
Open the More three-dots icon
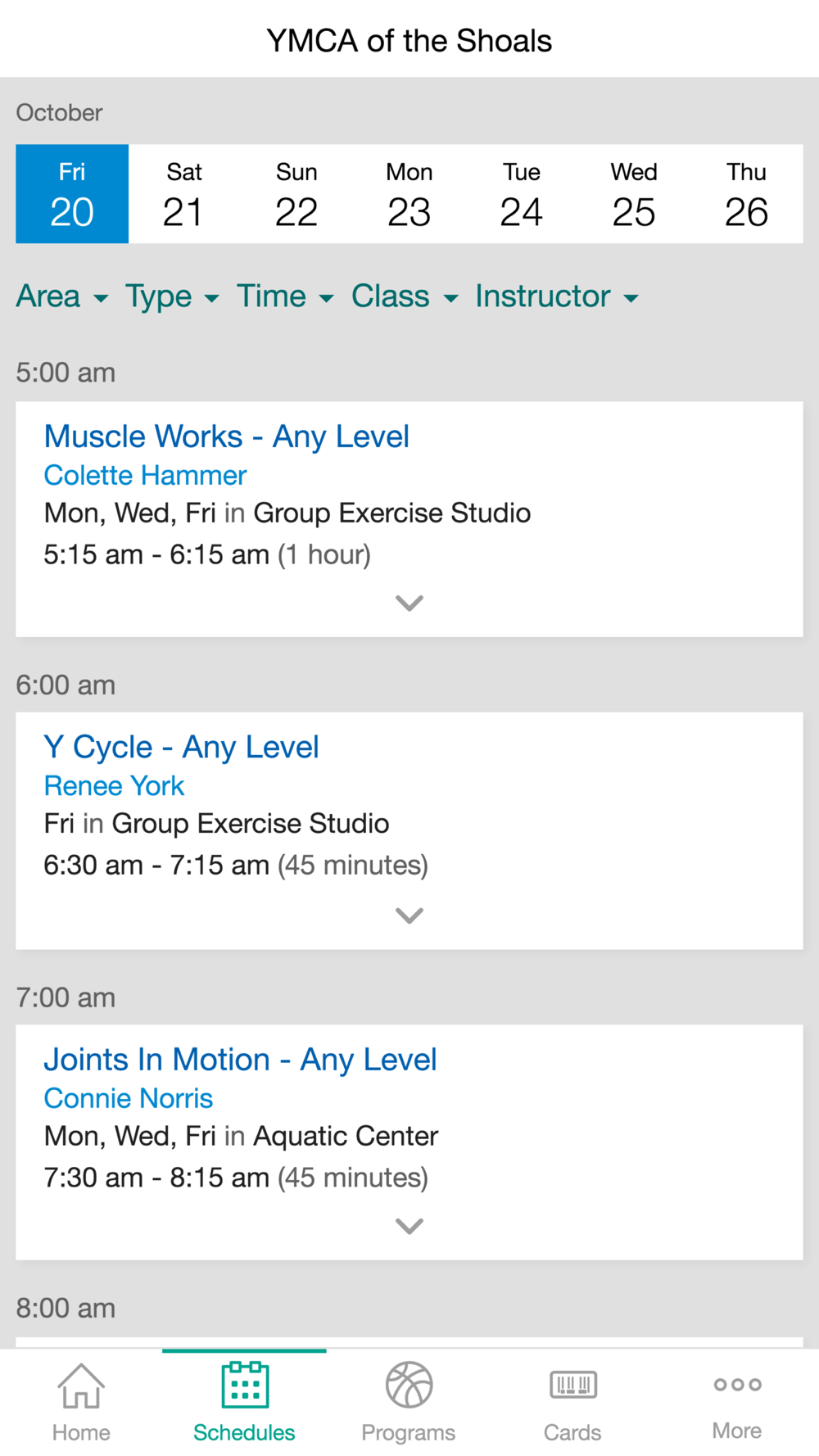(737, 1385)
